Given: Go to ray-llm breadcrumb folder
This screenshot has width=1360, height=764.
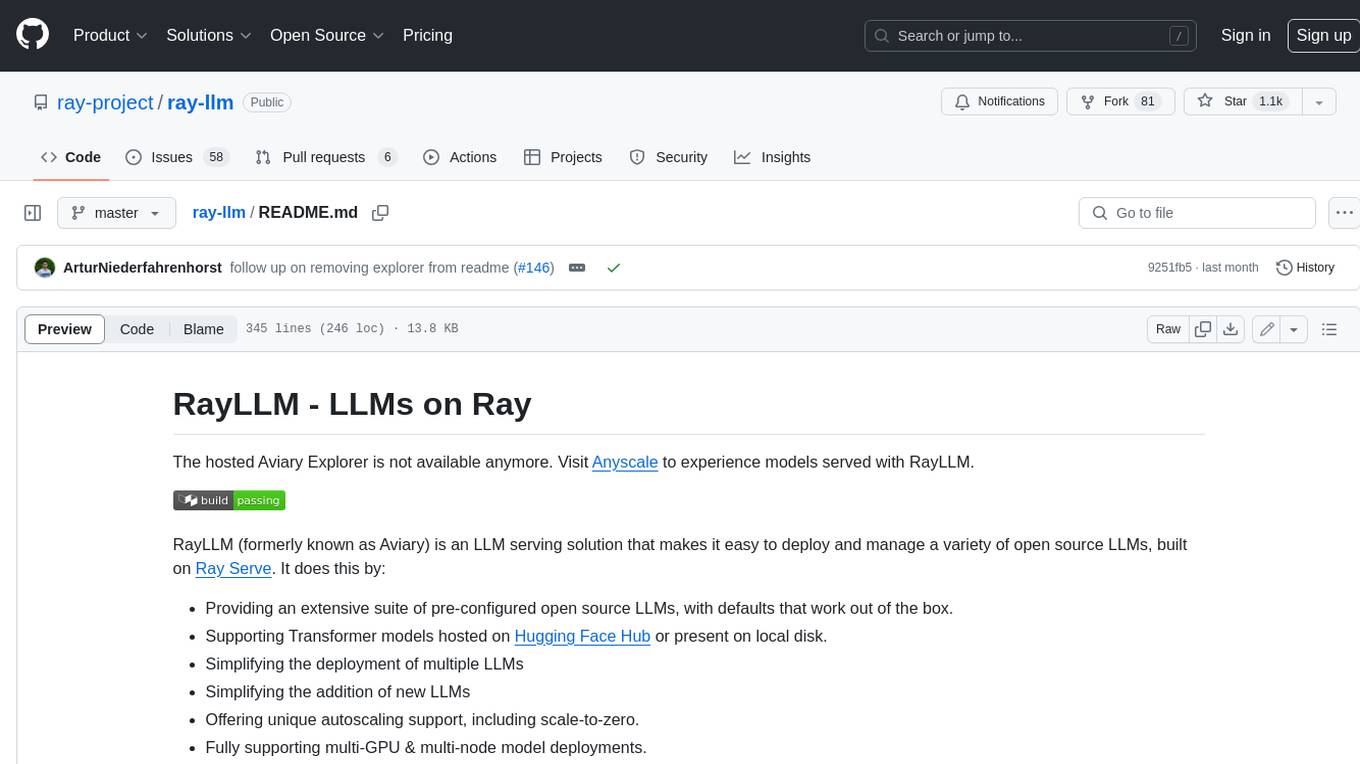Looking at the screenshot, I should click(x=219, y=213).
